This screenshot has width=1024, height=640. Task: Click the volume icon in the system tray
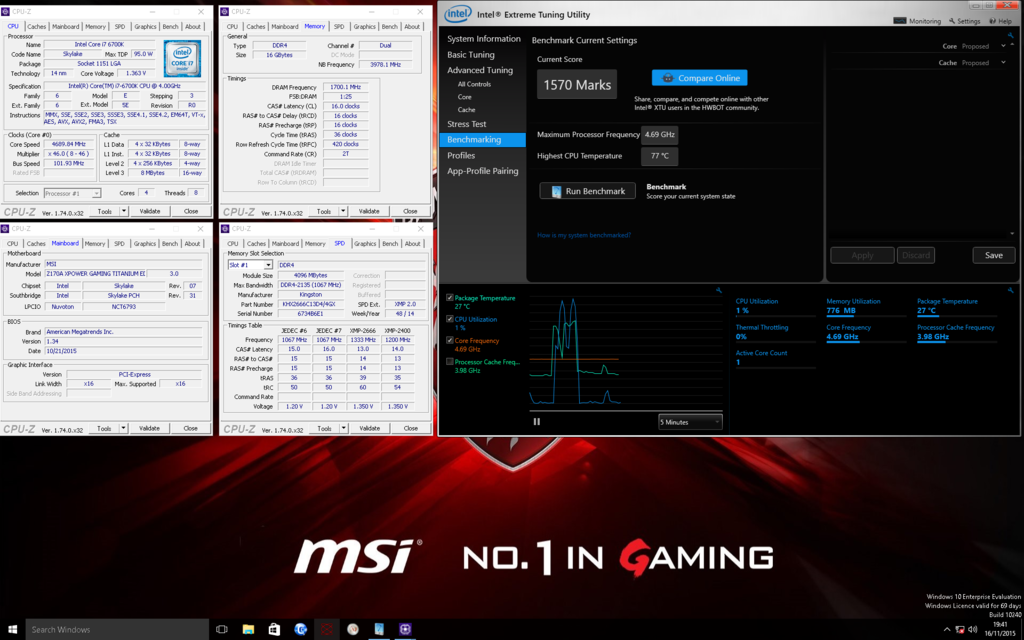click(972, 630)
